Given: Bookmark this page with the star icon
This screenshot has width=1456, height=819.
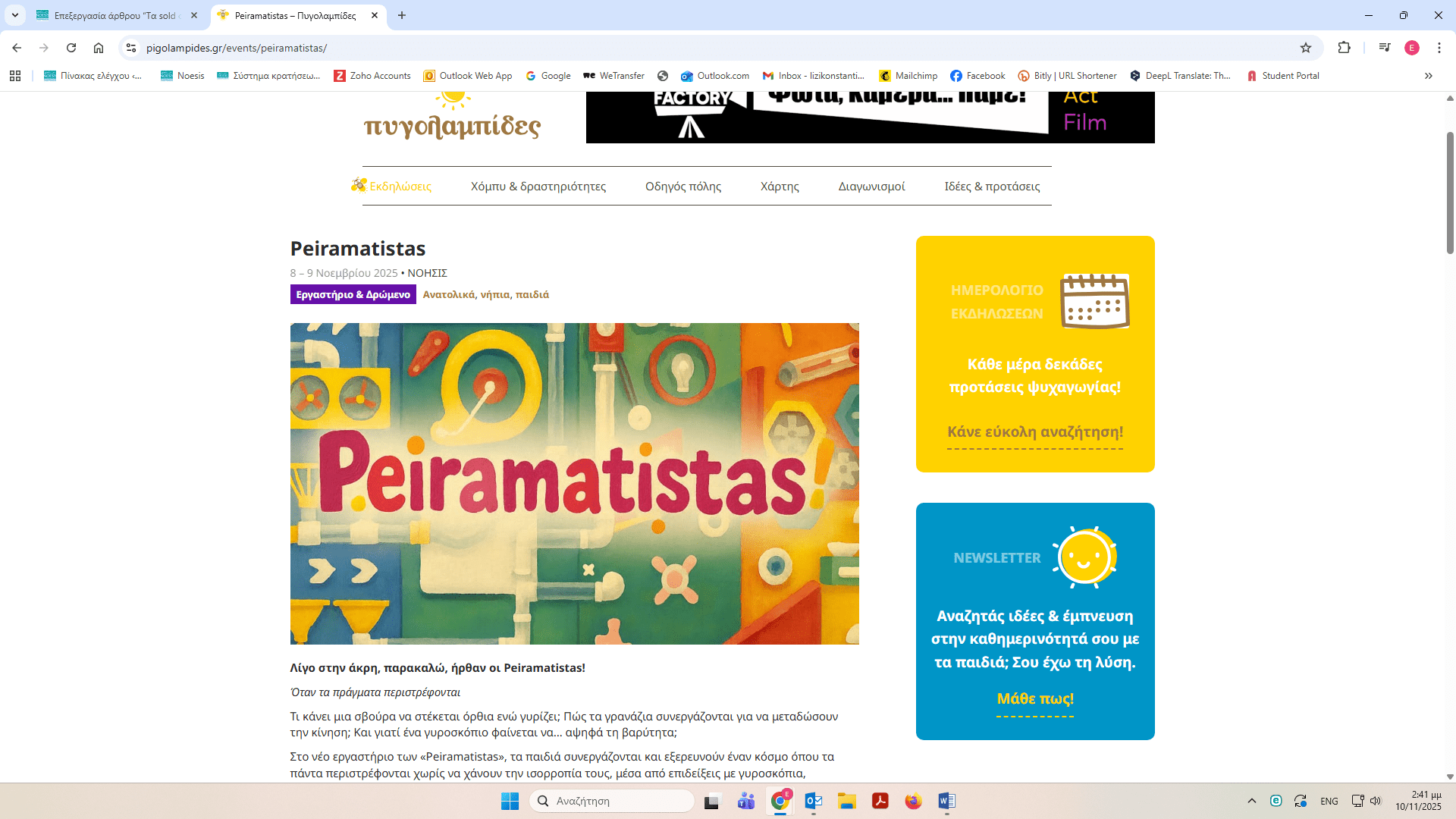Looking at the screenshot, I should click(x=1305, y=48).
